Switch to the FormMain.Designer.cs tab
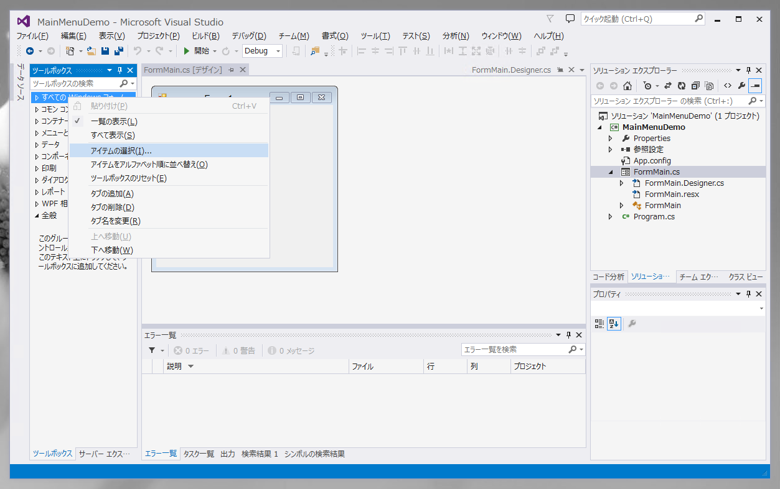This screenshot has height=489, width=780. pos(511,70)
